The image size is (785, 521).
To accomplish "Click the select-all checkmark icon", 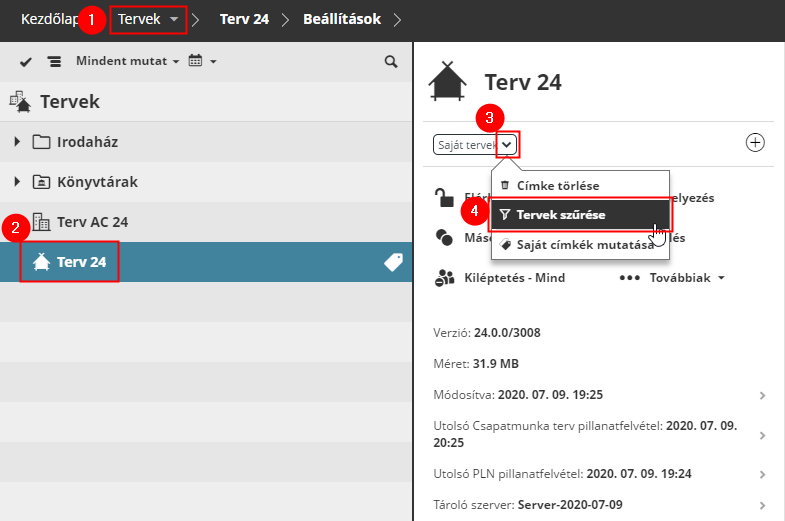I will [26, 62].
